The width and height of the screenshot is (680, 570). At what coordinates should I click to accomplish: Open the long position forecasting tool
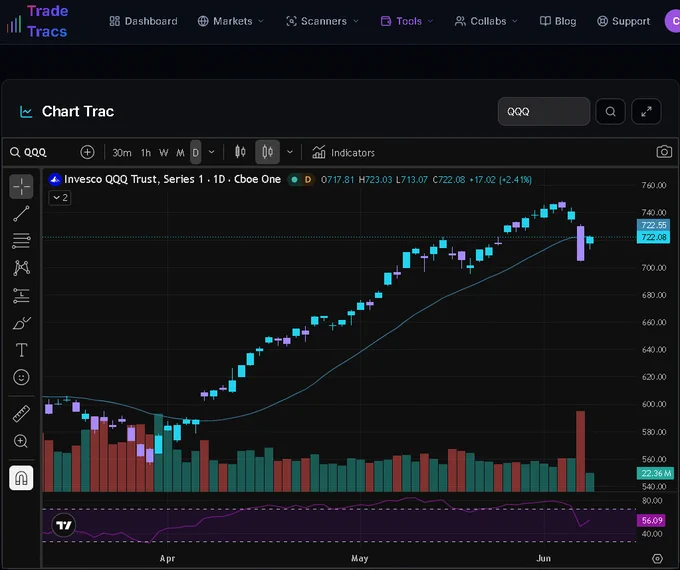point(21,295)
